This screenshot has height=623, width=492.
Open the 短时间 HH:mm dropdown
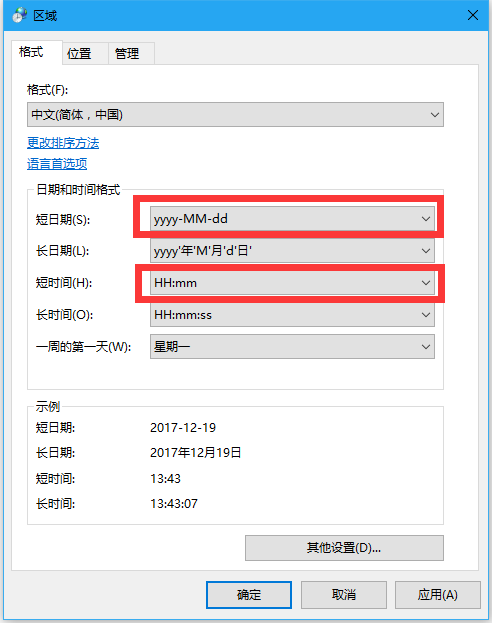[292, 283]
